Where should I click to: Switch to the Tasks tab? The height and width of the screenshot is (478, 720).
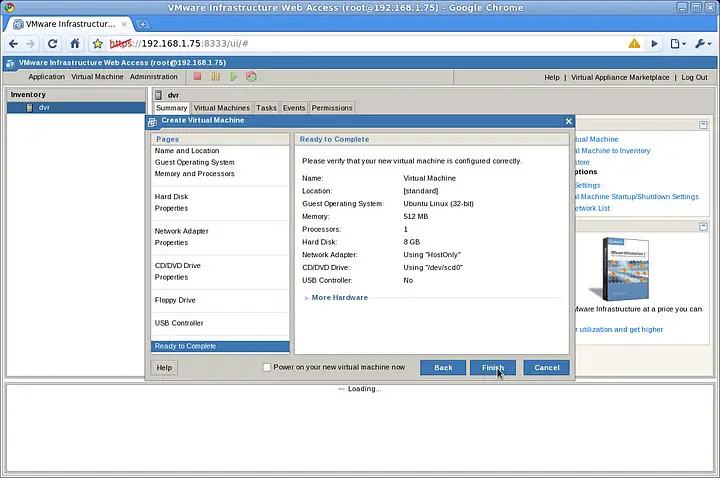click(x=266, y=108)
